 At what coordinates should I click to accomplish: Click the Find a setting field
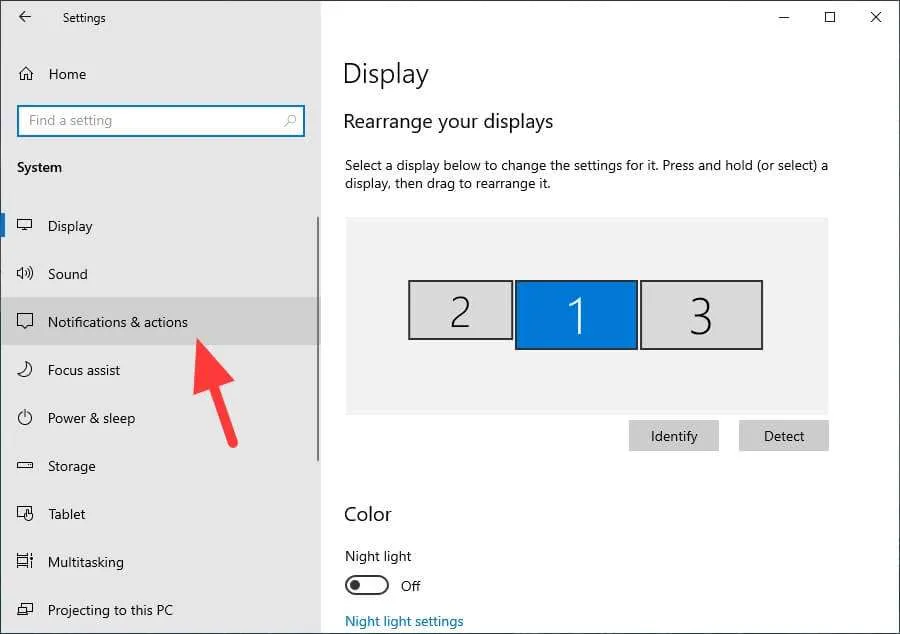(x=161, y=120)
